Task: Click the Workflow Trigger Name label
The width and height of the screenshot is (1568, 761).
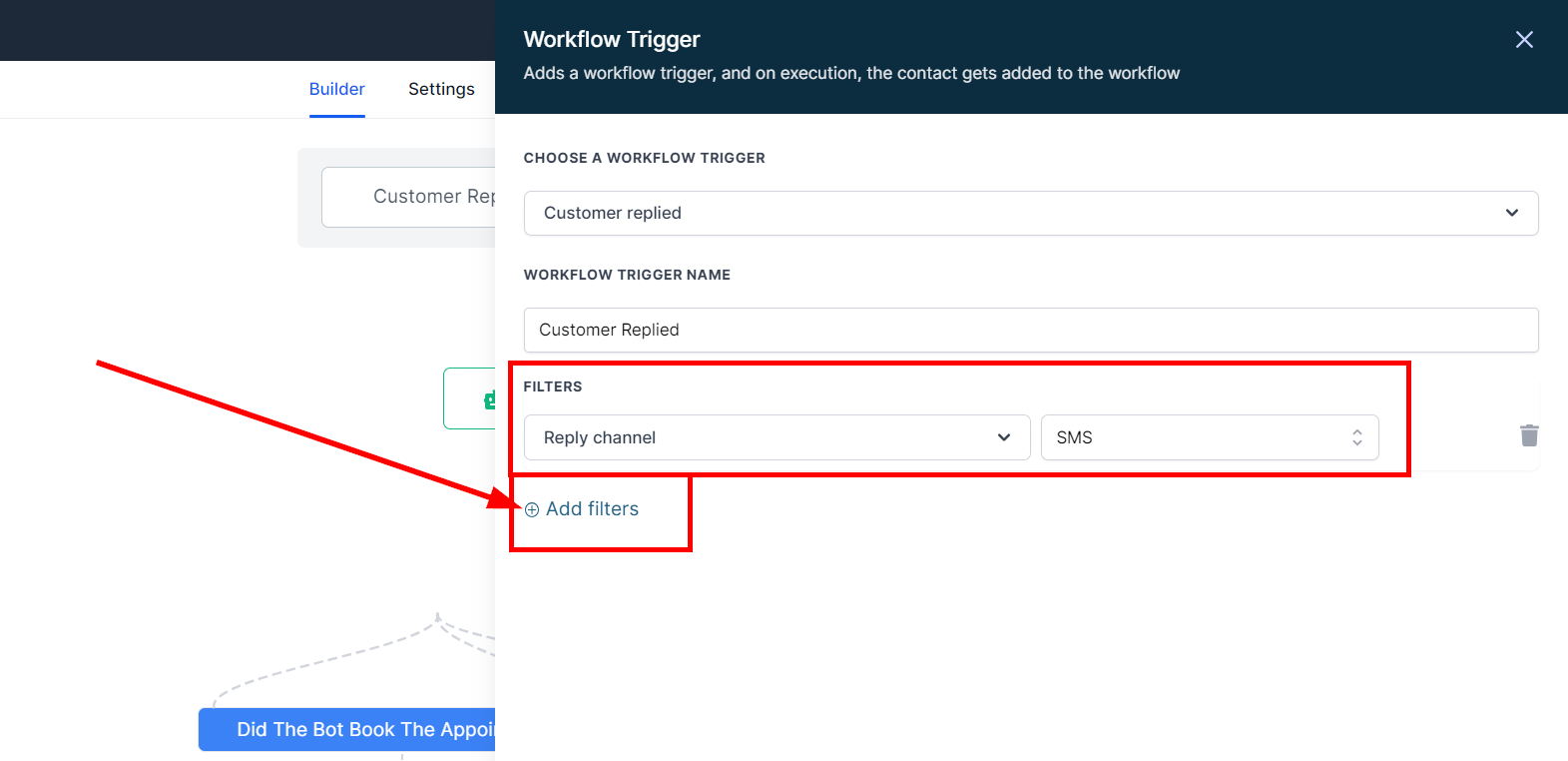Action: click(x=626, y=275)
